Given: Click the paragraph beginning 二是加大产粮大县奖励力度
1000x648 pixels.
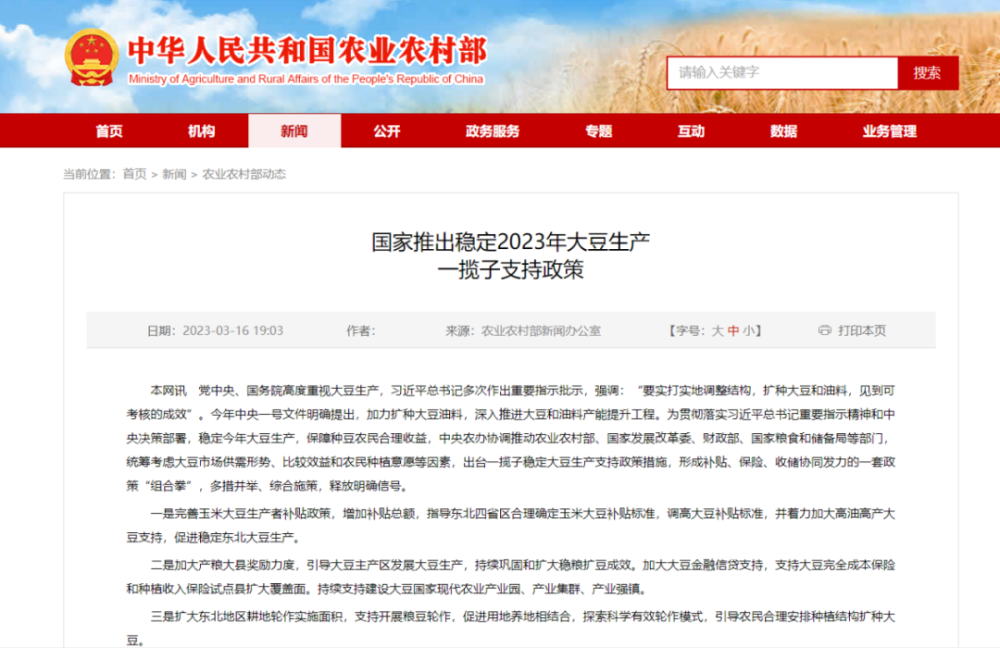Looking at the screenshot, I should tap(510, 577).
